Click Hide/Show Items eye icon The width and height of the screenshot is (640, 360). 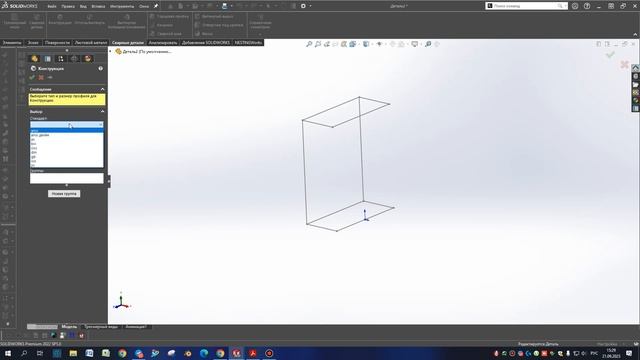[x=379, y=44]
